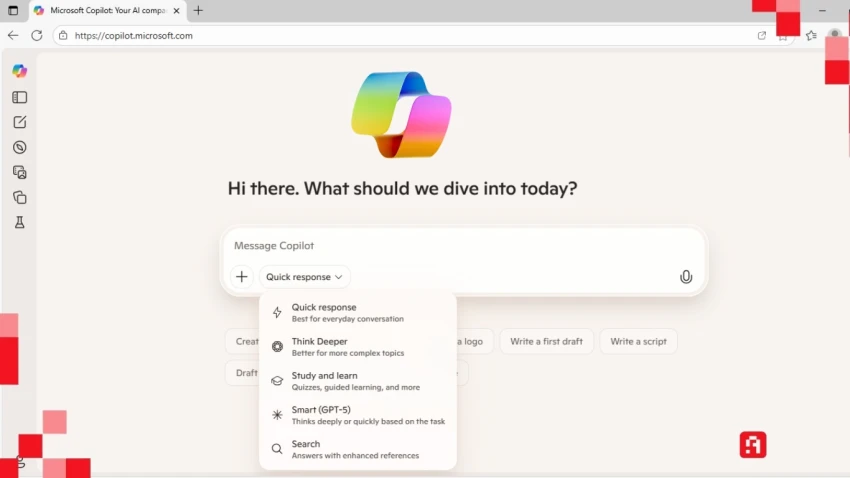
Task: Open the image gallery sidebar icon
Action: tap(19, 172)
